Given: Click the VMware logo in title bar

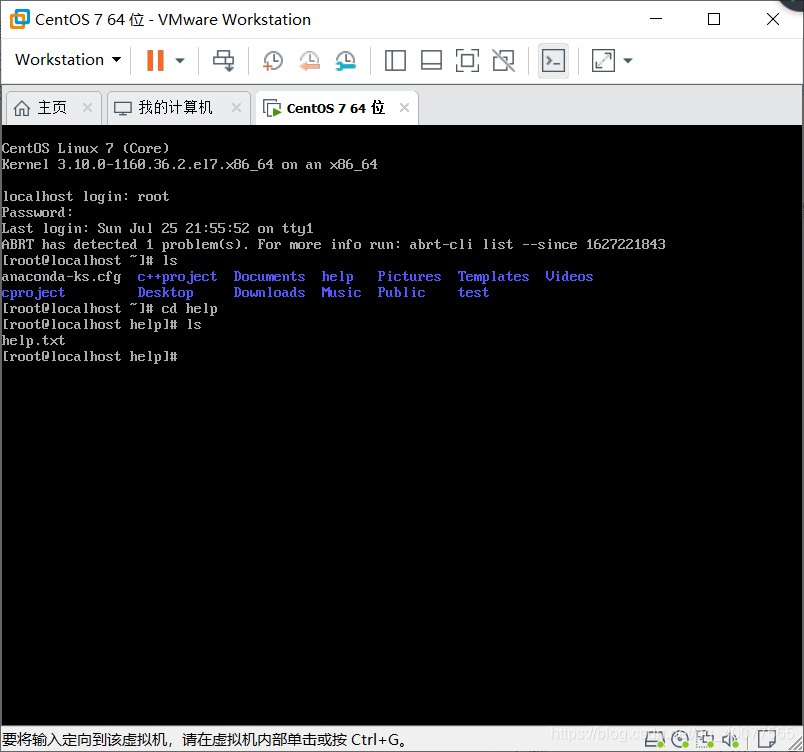Looking at the screenshot, I should coord(19,19).
